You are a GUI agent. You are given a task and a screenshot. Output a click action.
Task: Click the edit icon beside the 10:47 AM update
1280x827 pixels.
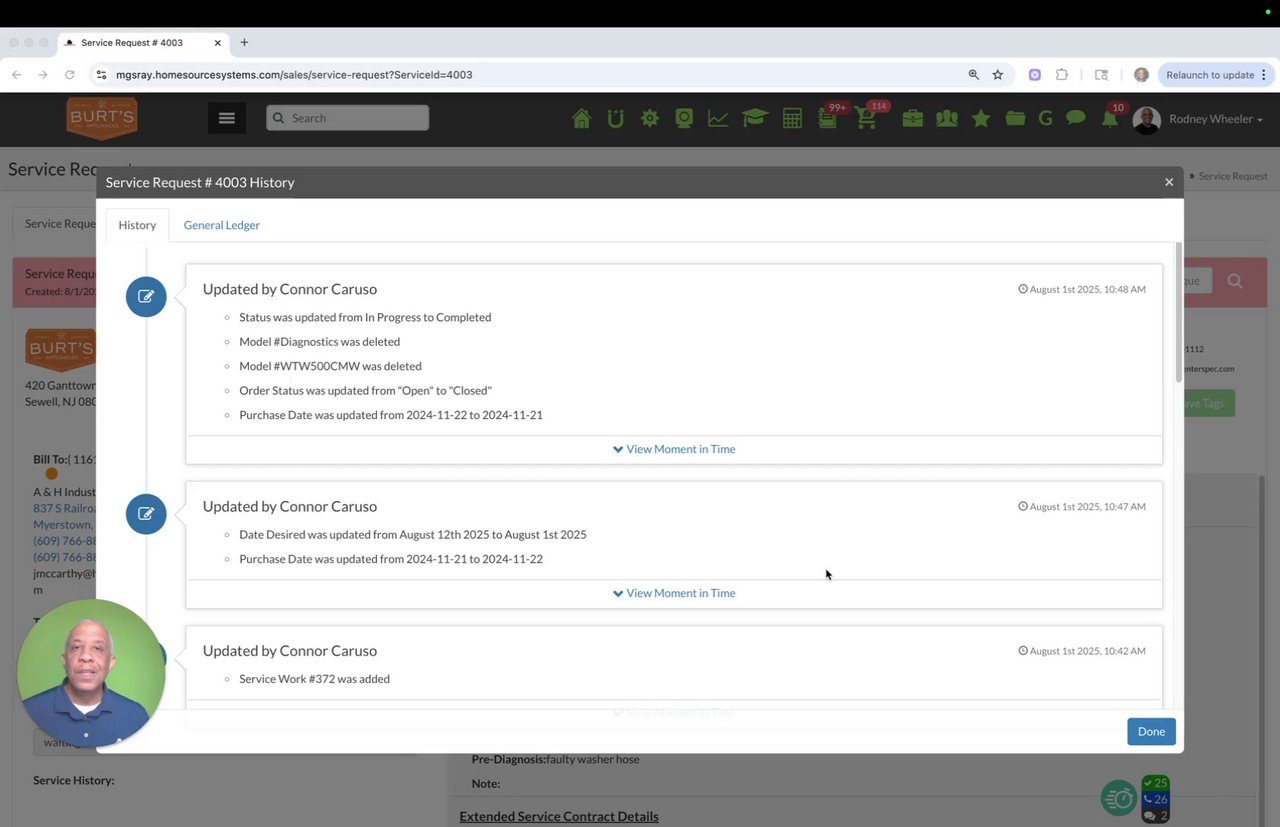point(146,514)
